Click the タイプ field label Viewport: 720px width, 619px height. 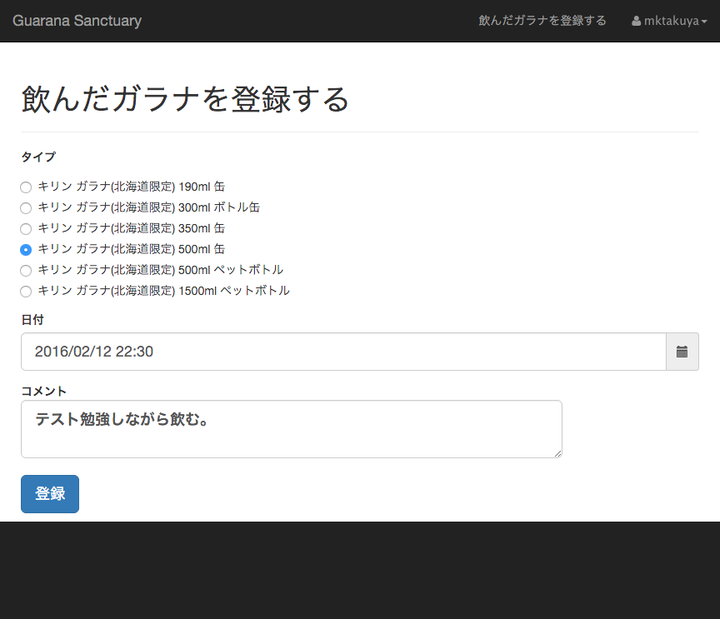pyautogui.click(x=38, y=157)
